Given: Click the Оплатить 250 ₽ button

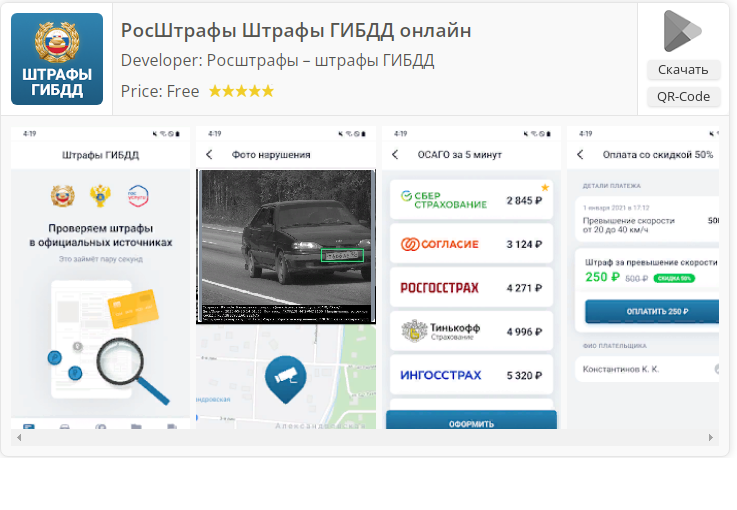Looking at the screenshot, I should pyautogui.click(x=652, y=311).
